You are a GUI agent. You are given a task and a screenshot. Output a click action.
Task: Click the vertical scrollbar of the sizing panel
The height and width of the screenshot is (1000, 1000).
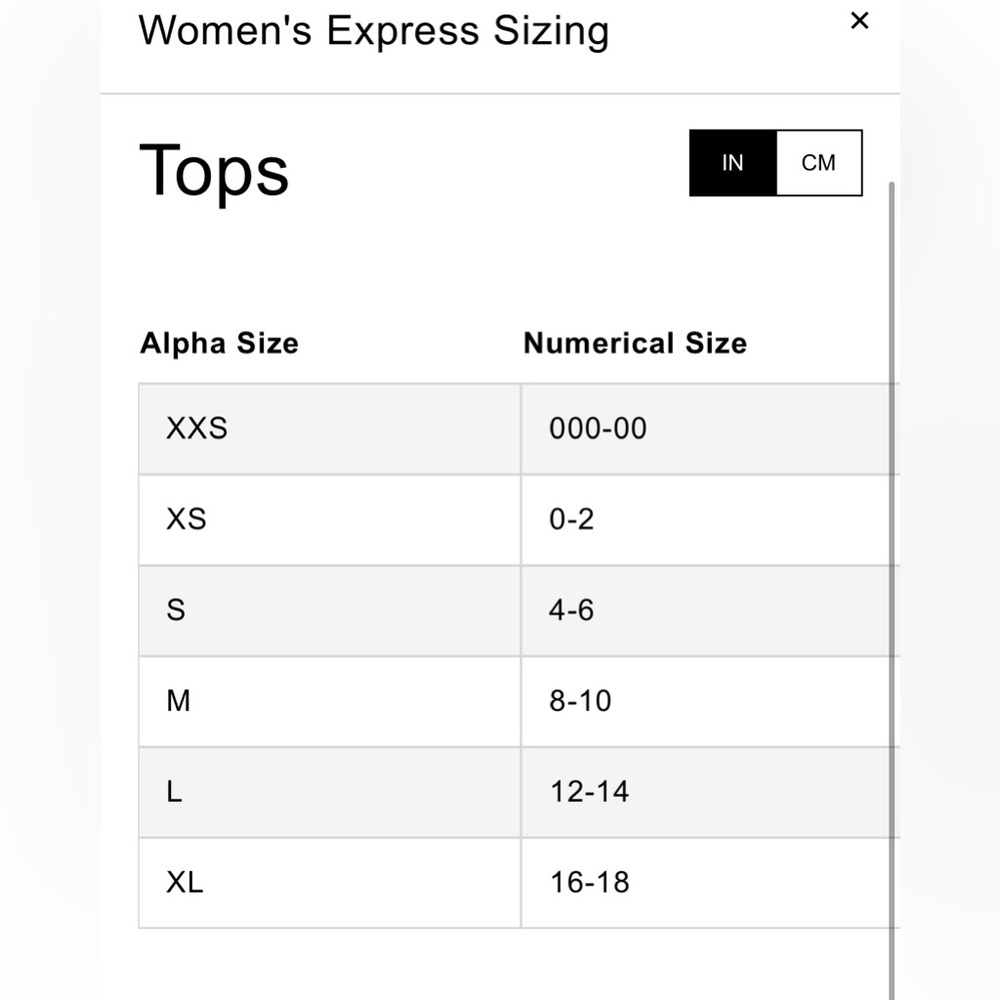tap(892, 590)
